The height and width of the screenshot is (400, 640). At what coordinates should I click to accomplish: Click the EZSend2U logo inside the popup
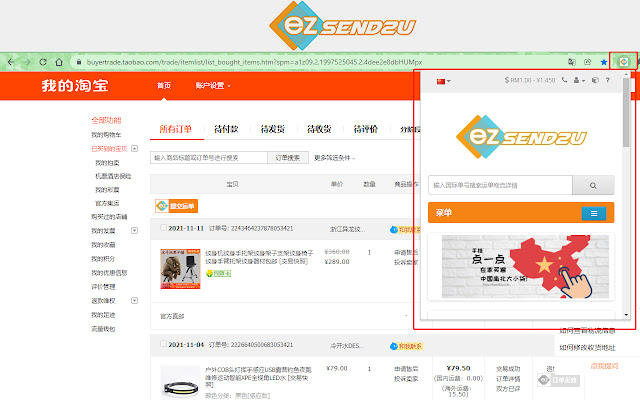pyautogui.click(x=521, y=137)
